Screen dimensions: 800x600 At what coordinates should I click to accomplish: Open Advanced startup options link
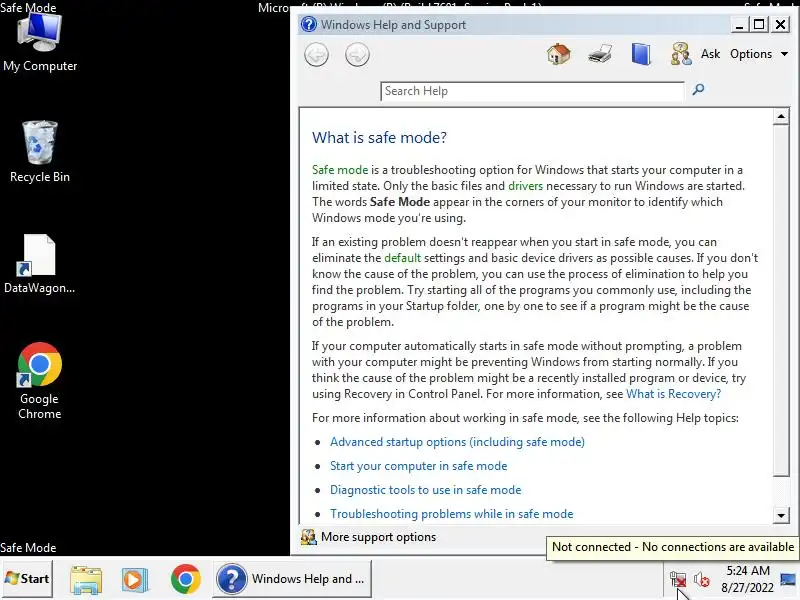point(457,442)
